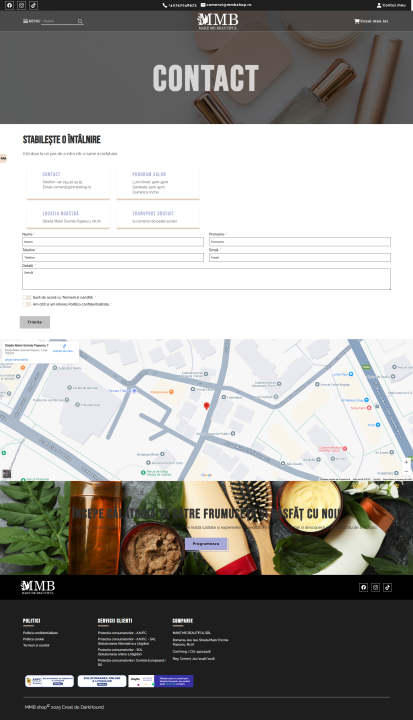Click the Programeaza button

click(206, 544)
